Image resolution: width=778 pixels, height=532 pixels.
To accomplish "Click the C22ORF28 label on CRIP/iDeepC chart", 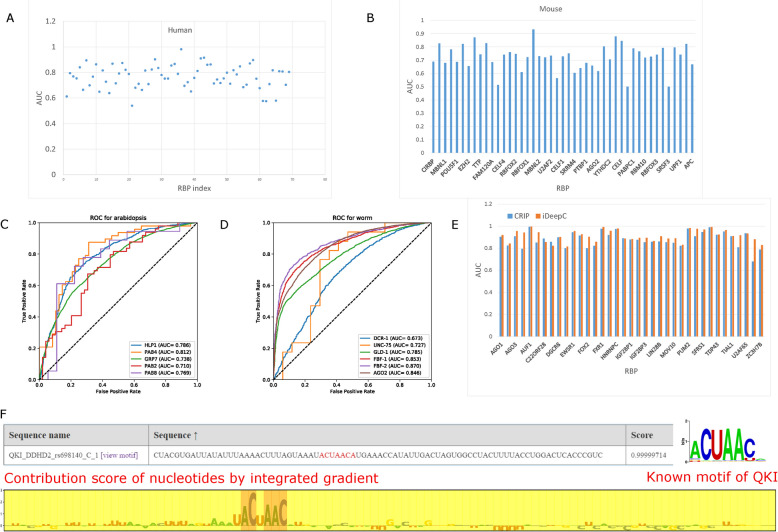I will point(536,353).
